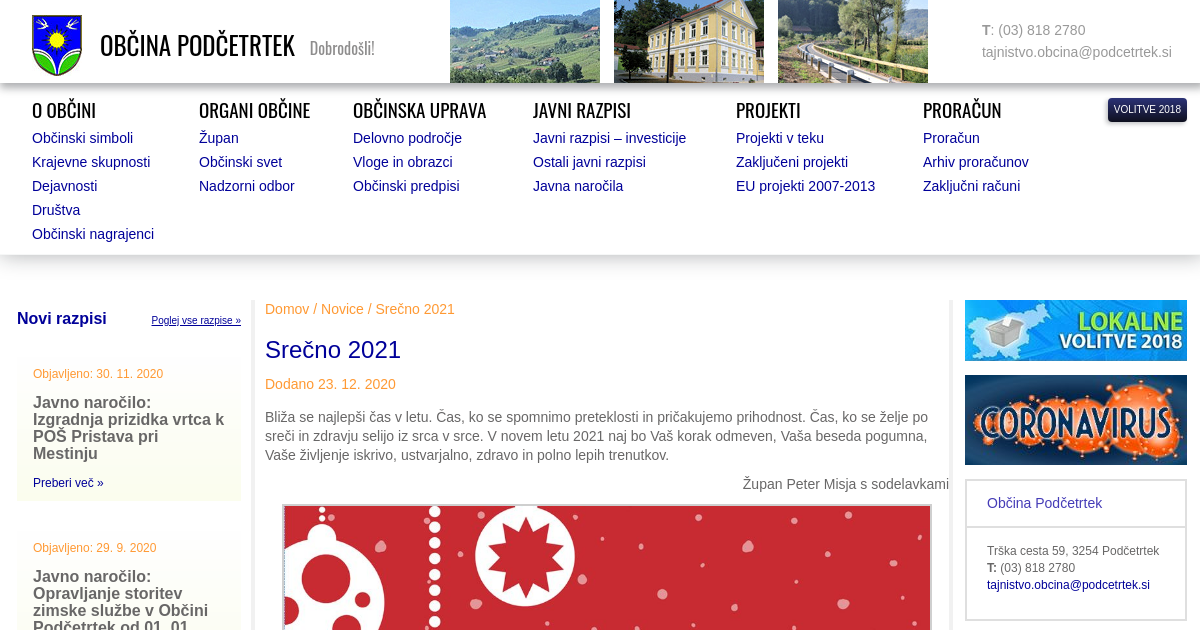The image size is (1200, 630).
Task: Click the Pogled vse razpise link
Action: coord(196,321)
